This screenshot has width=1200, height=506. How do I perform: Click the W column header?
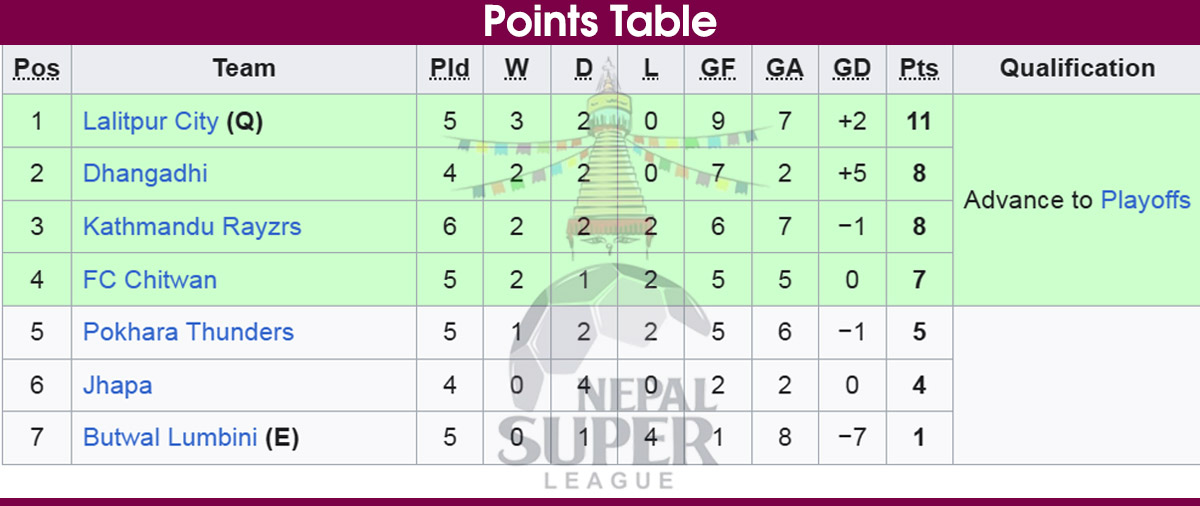pyautogui.click(x=516, y=69)
